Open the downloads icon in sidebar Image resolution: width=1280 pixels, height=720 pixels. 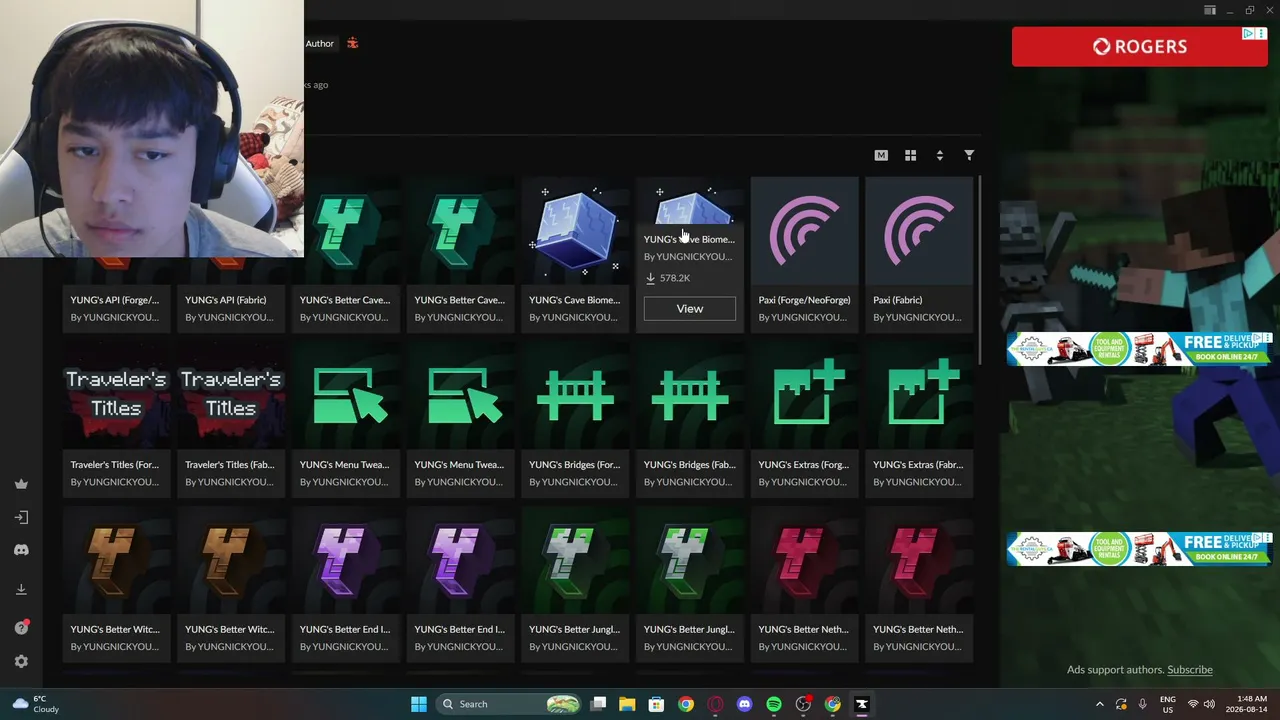21,590
